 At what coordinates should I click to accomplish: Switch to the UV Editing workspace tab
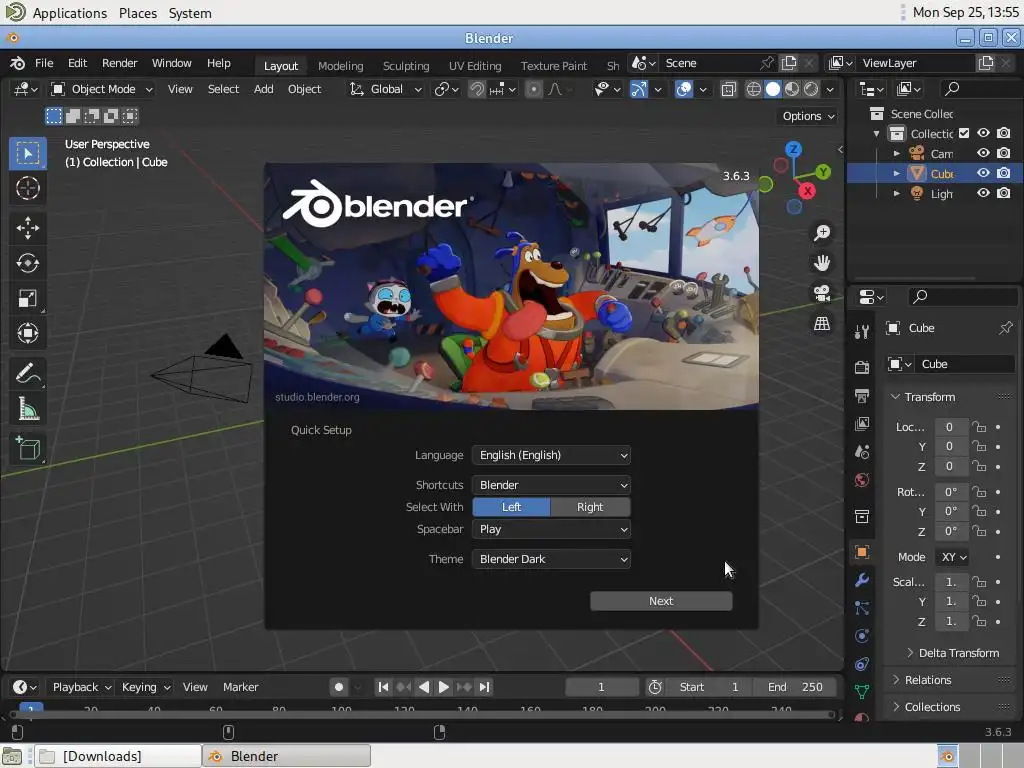click(x=475, y=66)
